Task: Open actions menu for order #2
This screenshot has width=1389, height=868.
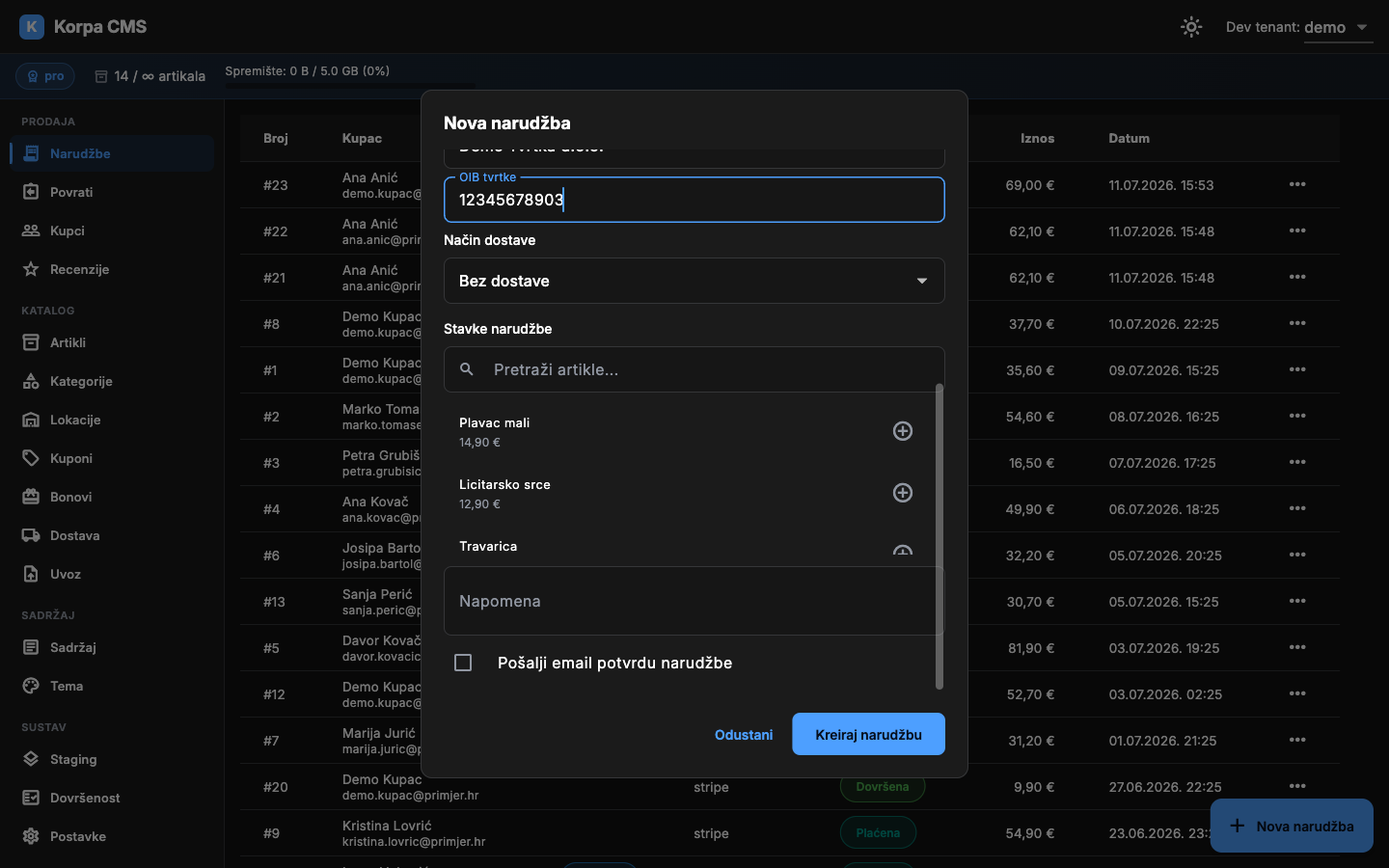Action: [x=1297, y=416]
